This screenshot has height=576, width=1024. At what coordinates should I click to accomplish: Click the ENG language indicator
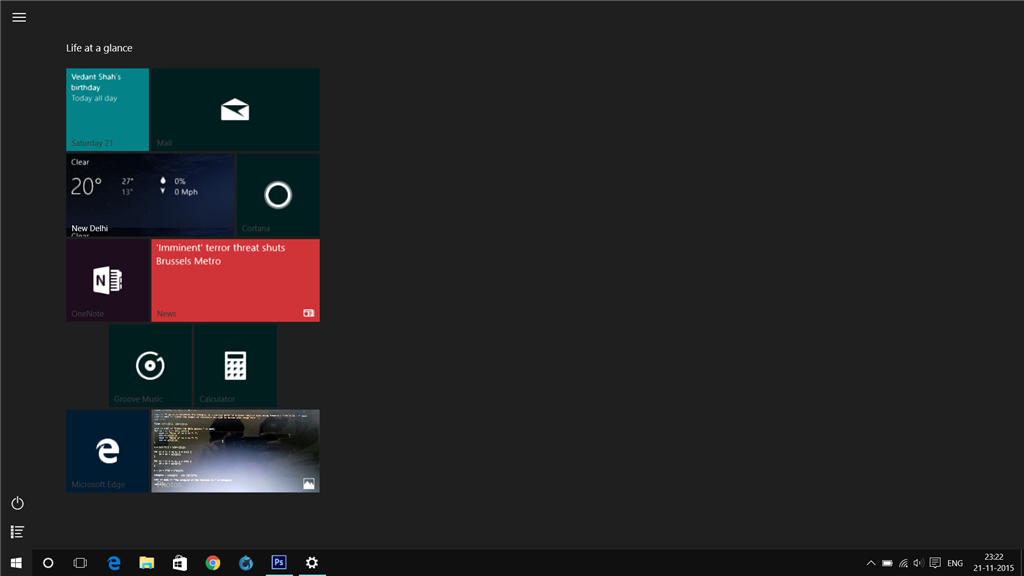[x=955, y=563]
